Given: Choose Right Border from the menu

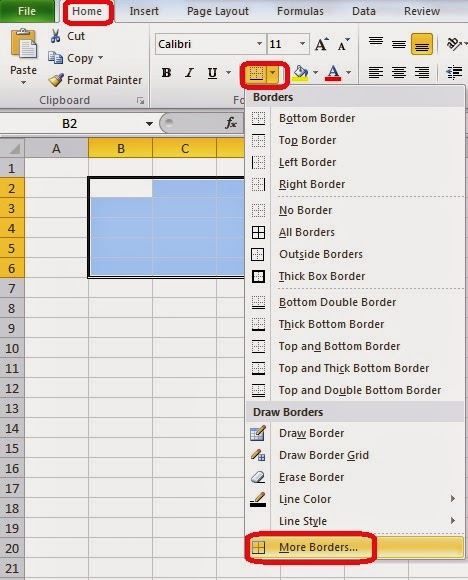Looking at the screenshot, I should coord(355,184).
